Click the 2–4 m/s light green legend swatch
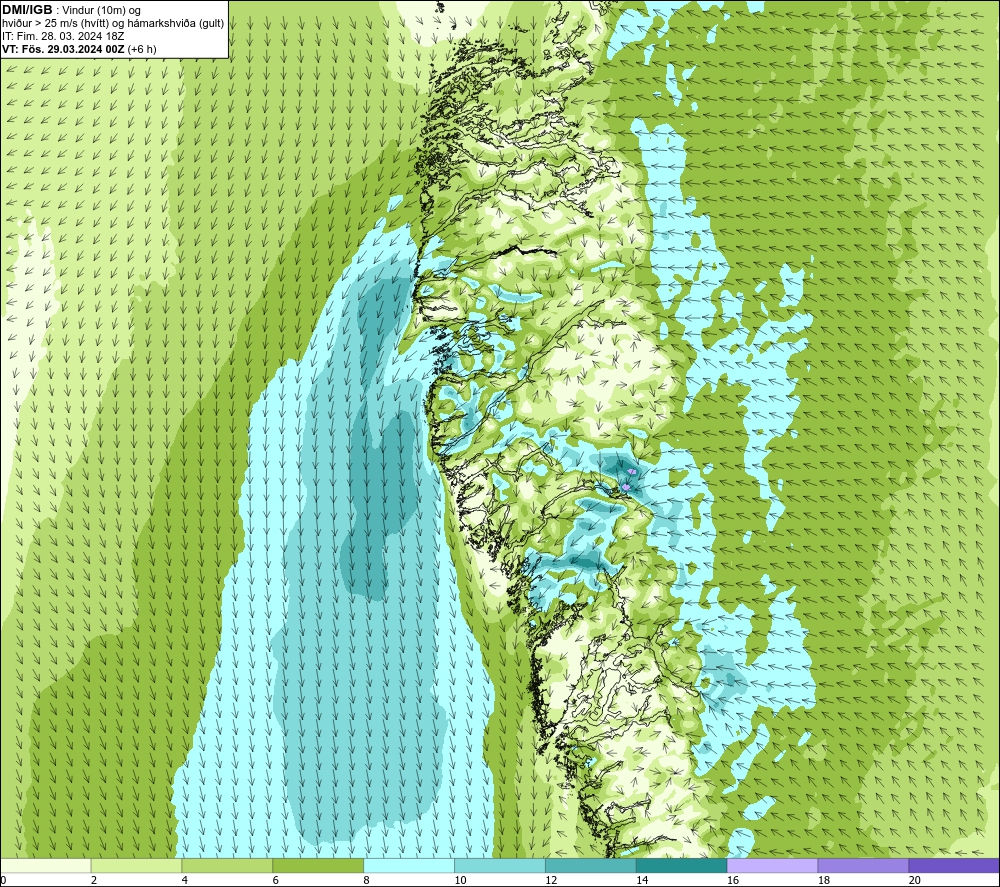1000x887 pixels. pos(136,865)
